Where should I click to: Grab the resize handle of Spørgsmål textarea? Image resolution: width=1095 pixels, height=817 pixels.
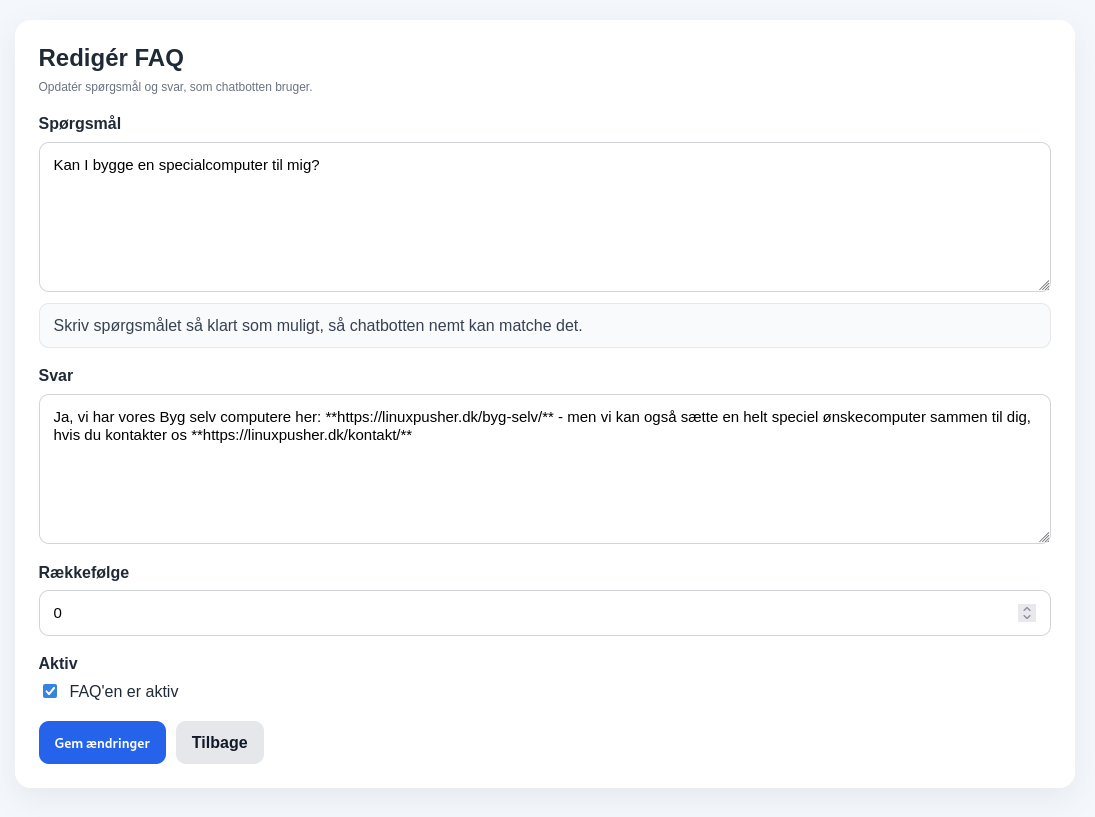click(1043, 285)
